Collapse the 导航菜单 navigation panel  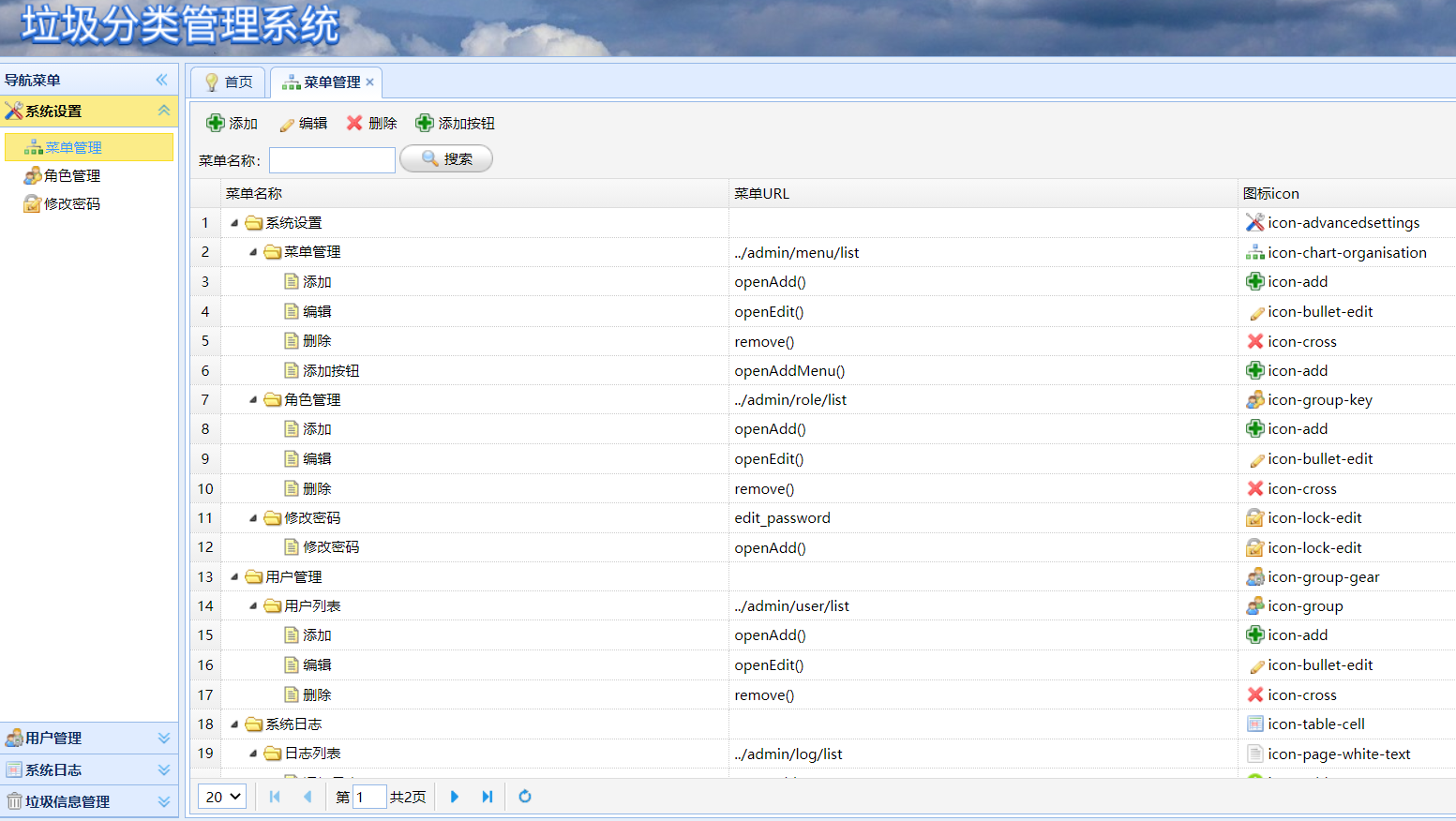(162, 80)
